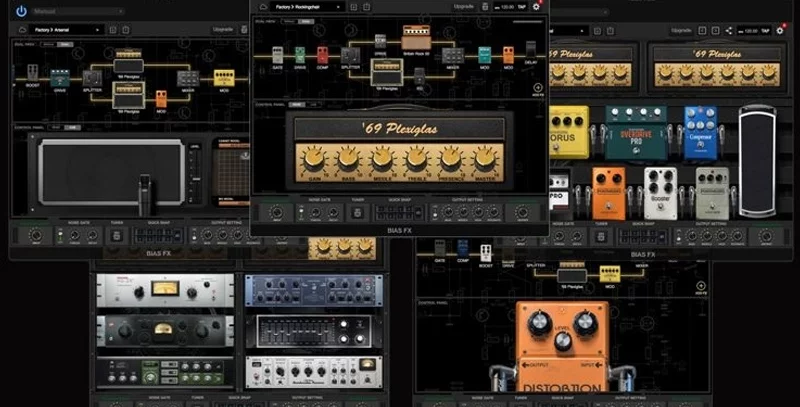Open the settings gear in the right window
800x407 pixels.
click(780, 31)
